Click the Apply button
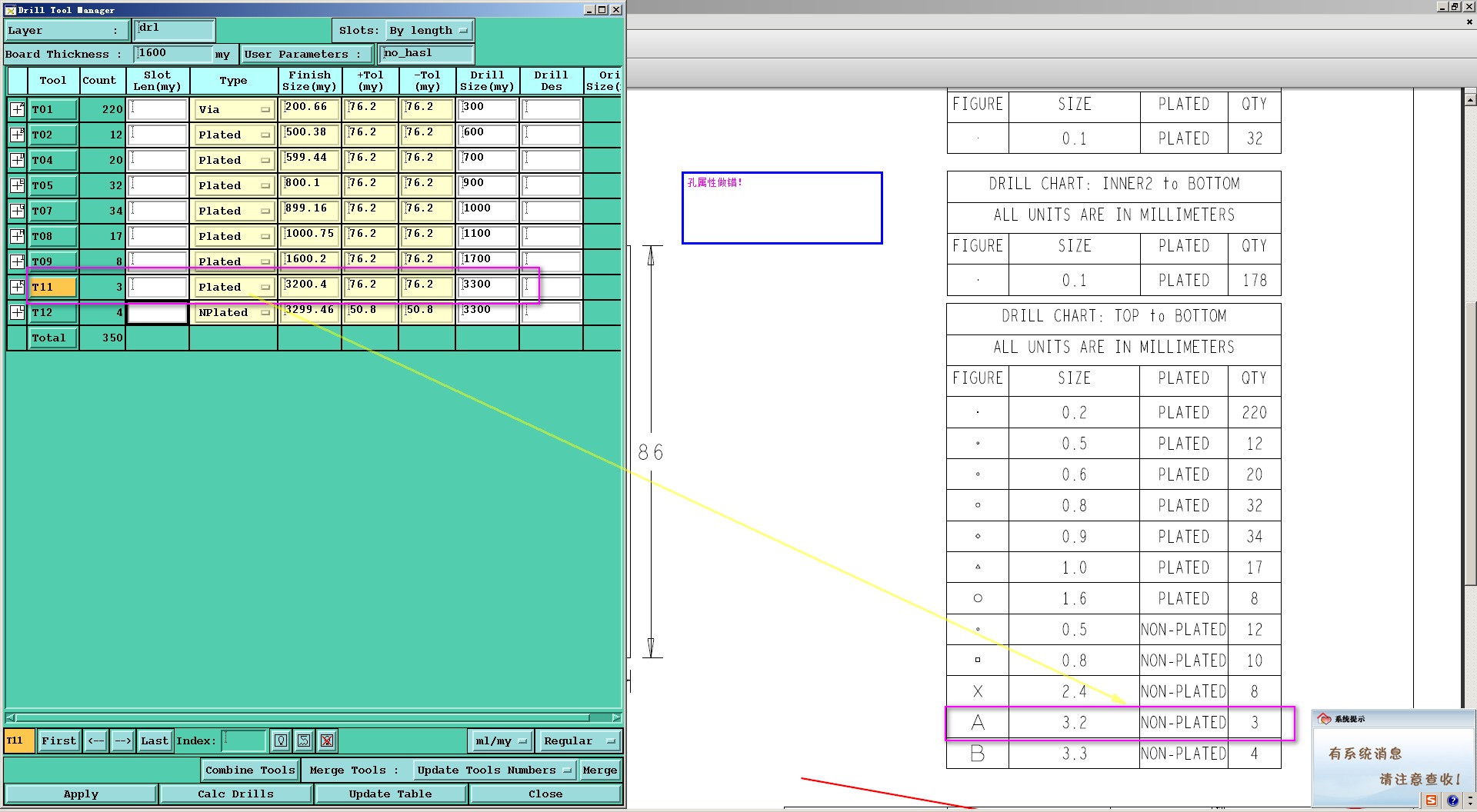The width and height of the screenshot is (1477, 812). pos(81,794)
